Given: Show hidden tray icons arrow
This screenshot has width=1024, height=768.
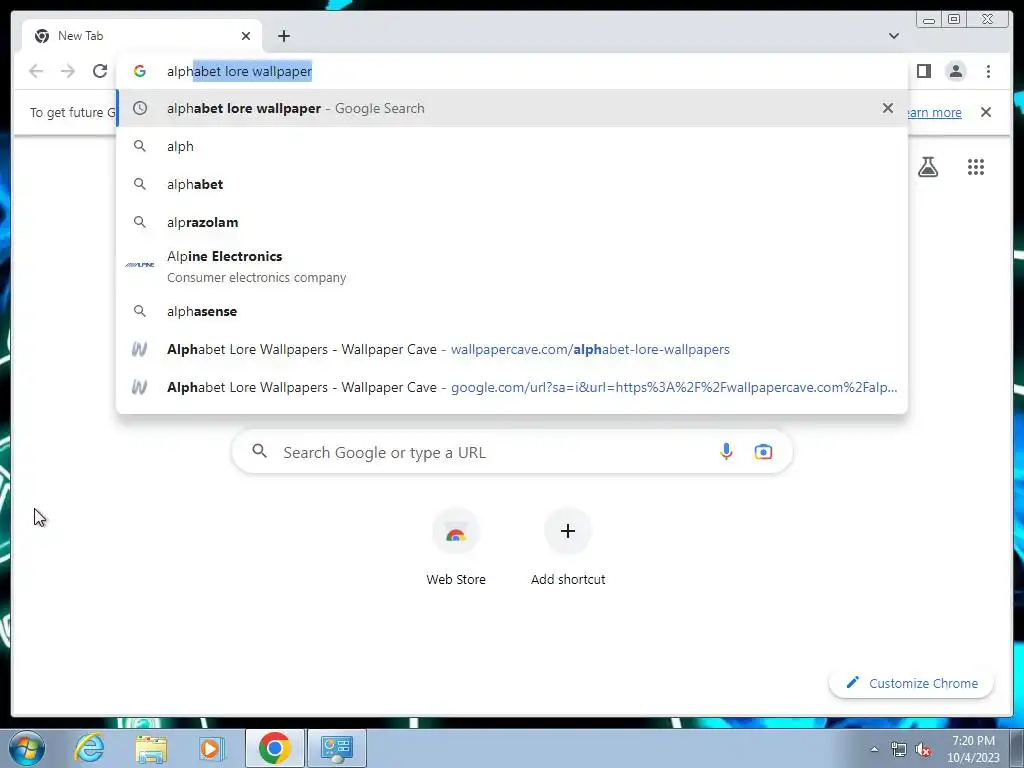Looking at the screenshot, I should (x=874, y=750).
